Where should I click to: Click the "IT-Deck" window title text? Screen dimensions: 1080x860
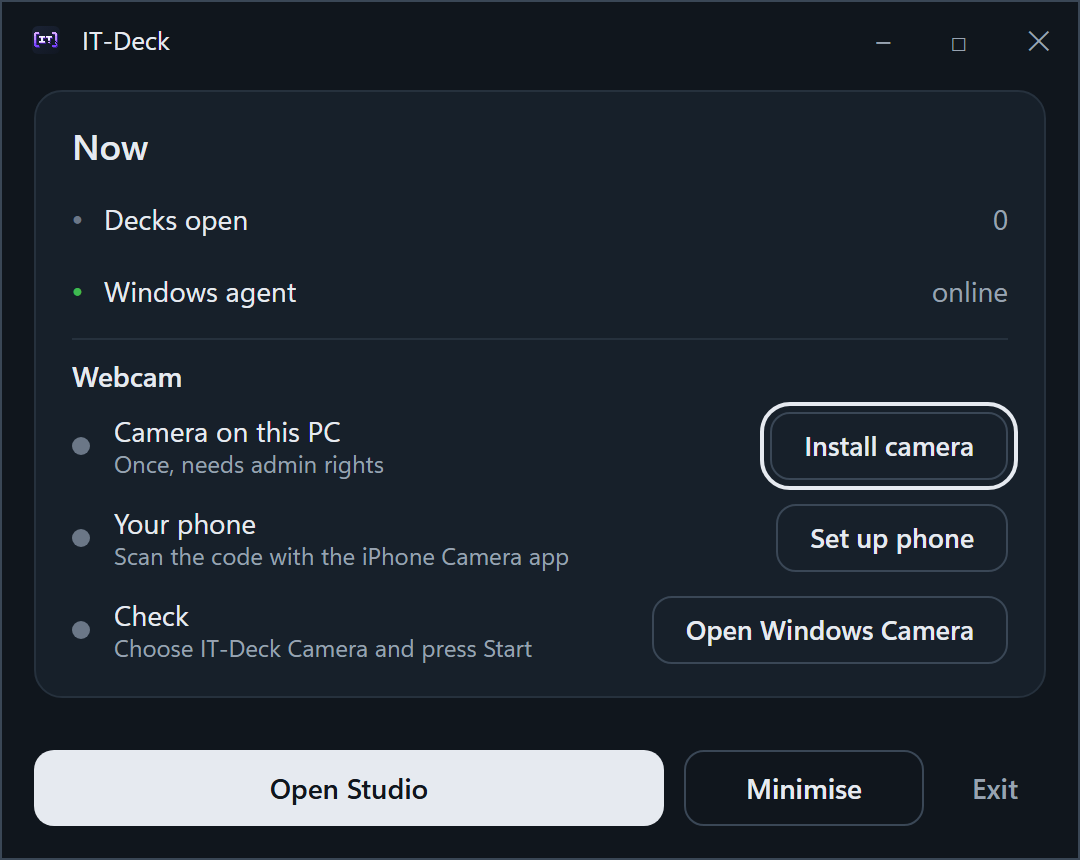pos(126,41)
